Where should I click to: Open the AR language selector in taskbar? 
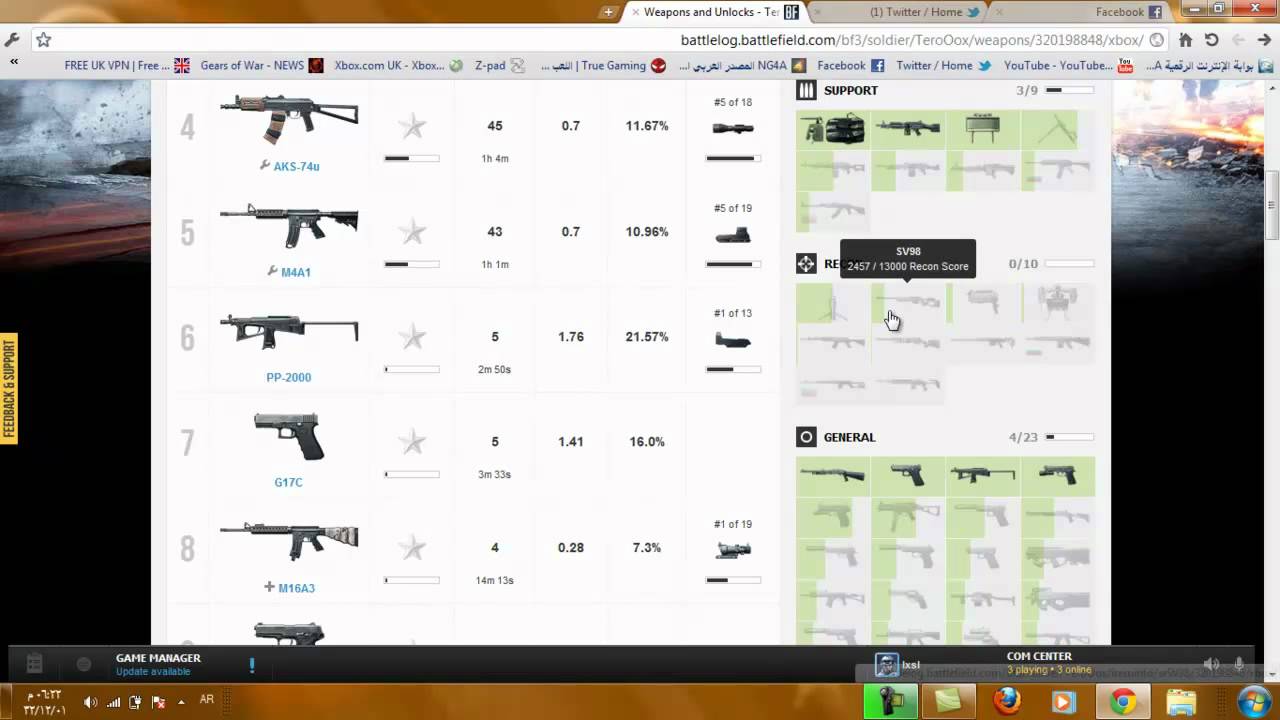(207, 700)
